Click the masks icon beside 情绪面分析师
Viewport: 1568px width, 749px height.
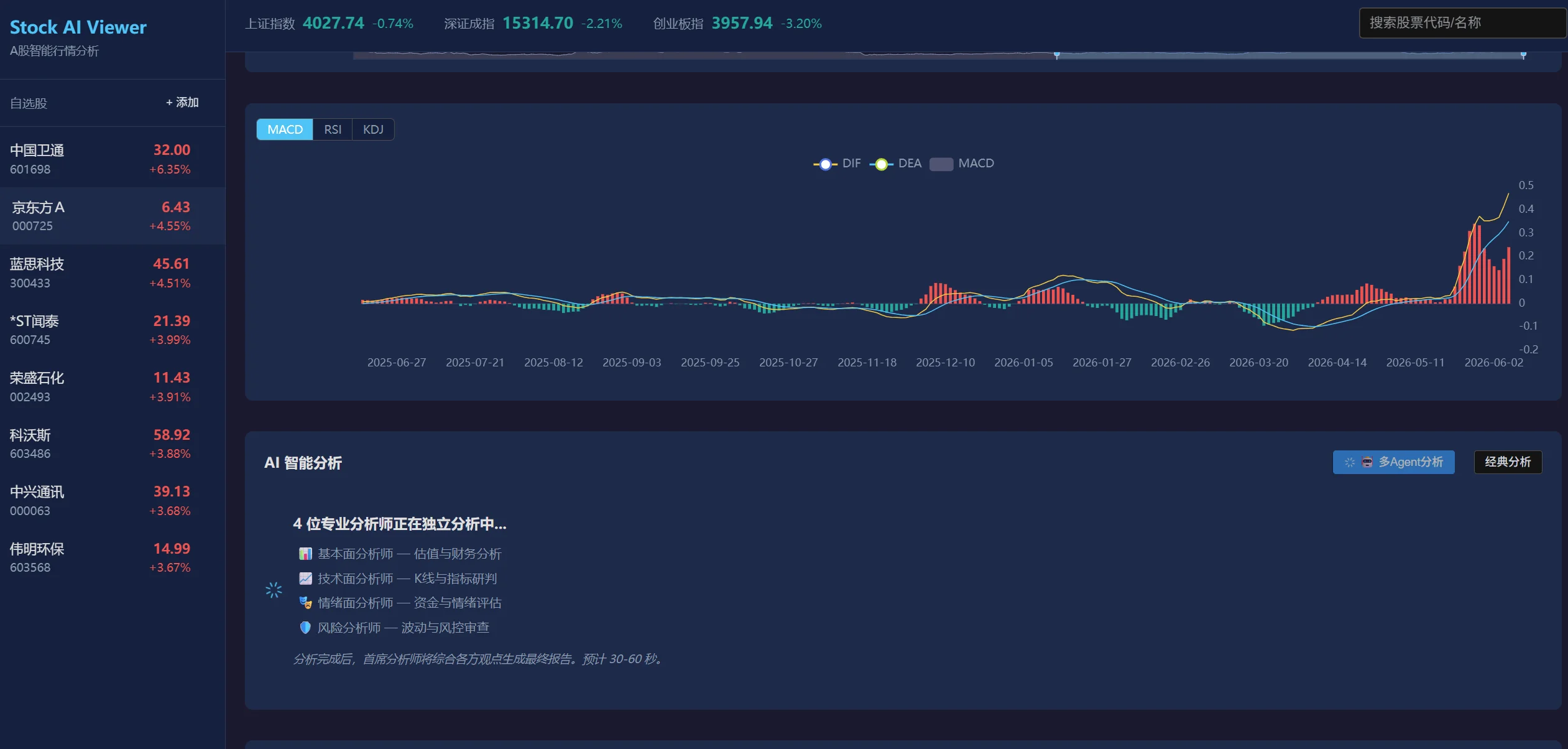click(305, 603)
